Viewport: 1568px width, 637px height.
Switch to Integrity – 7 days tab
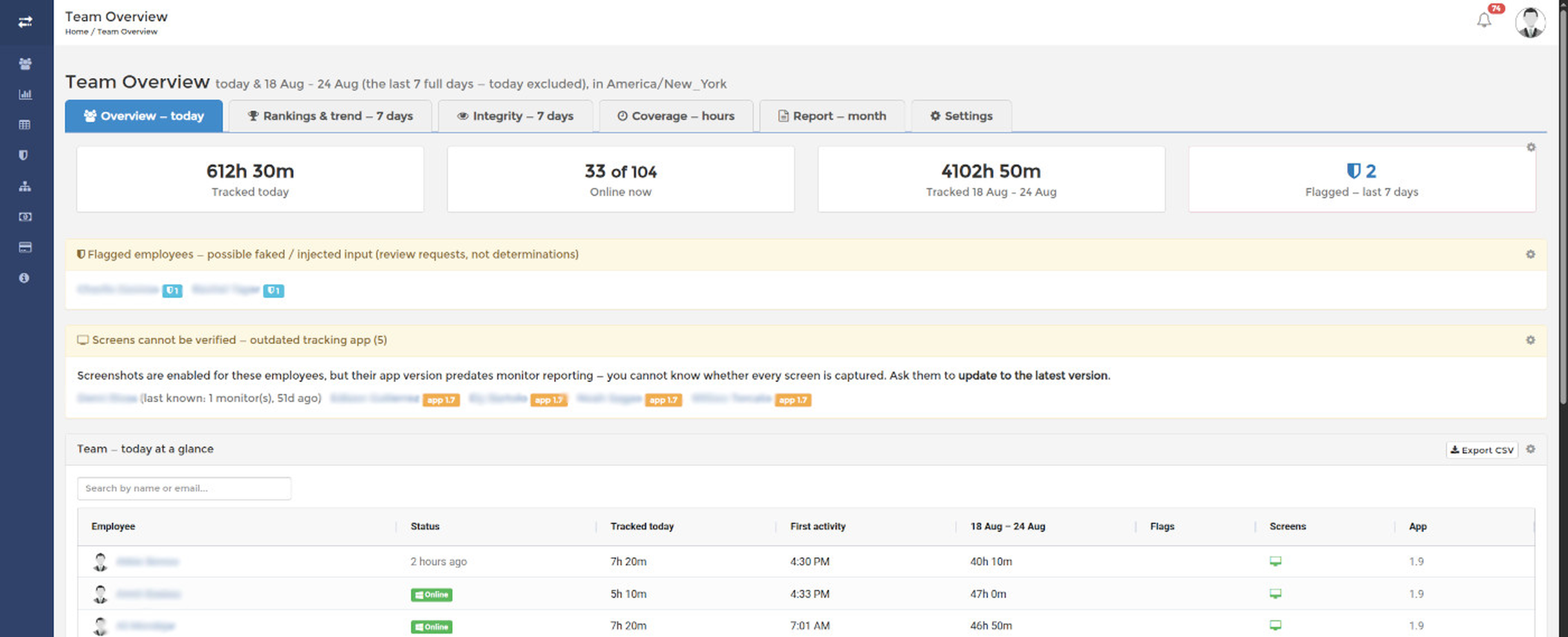tap(515, 116)
